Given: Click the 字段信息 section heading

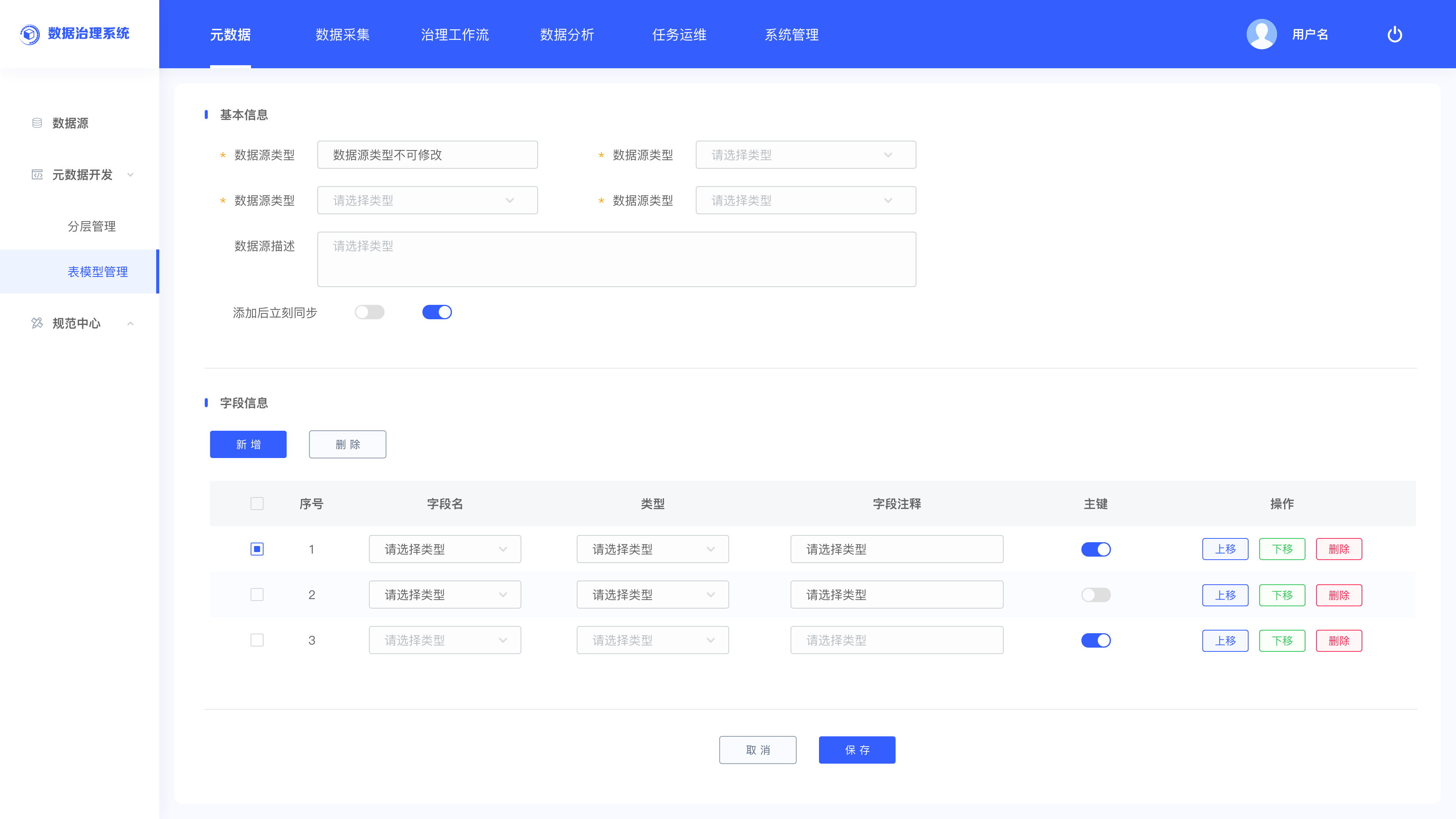Looking at the screenshot, I should [243, 402].
